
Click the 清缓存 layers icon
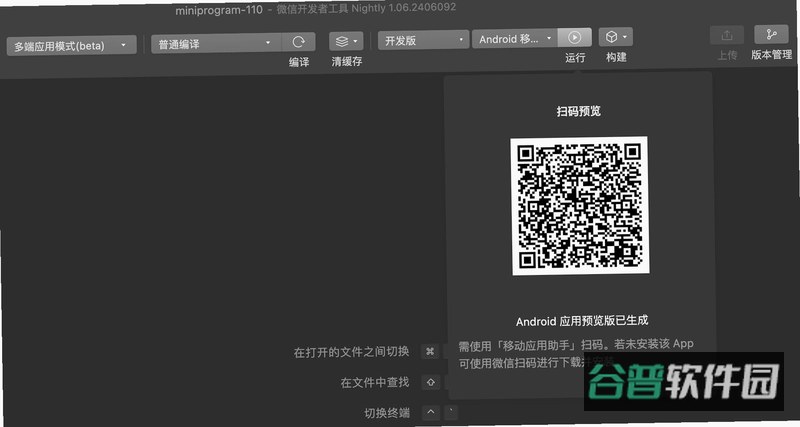(x=342, y=41)
